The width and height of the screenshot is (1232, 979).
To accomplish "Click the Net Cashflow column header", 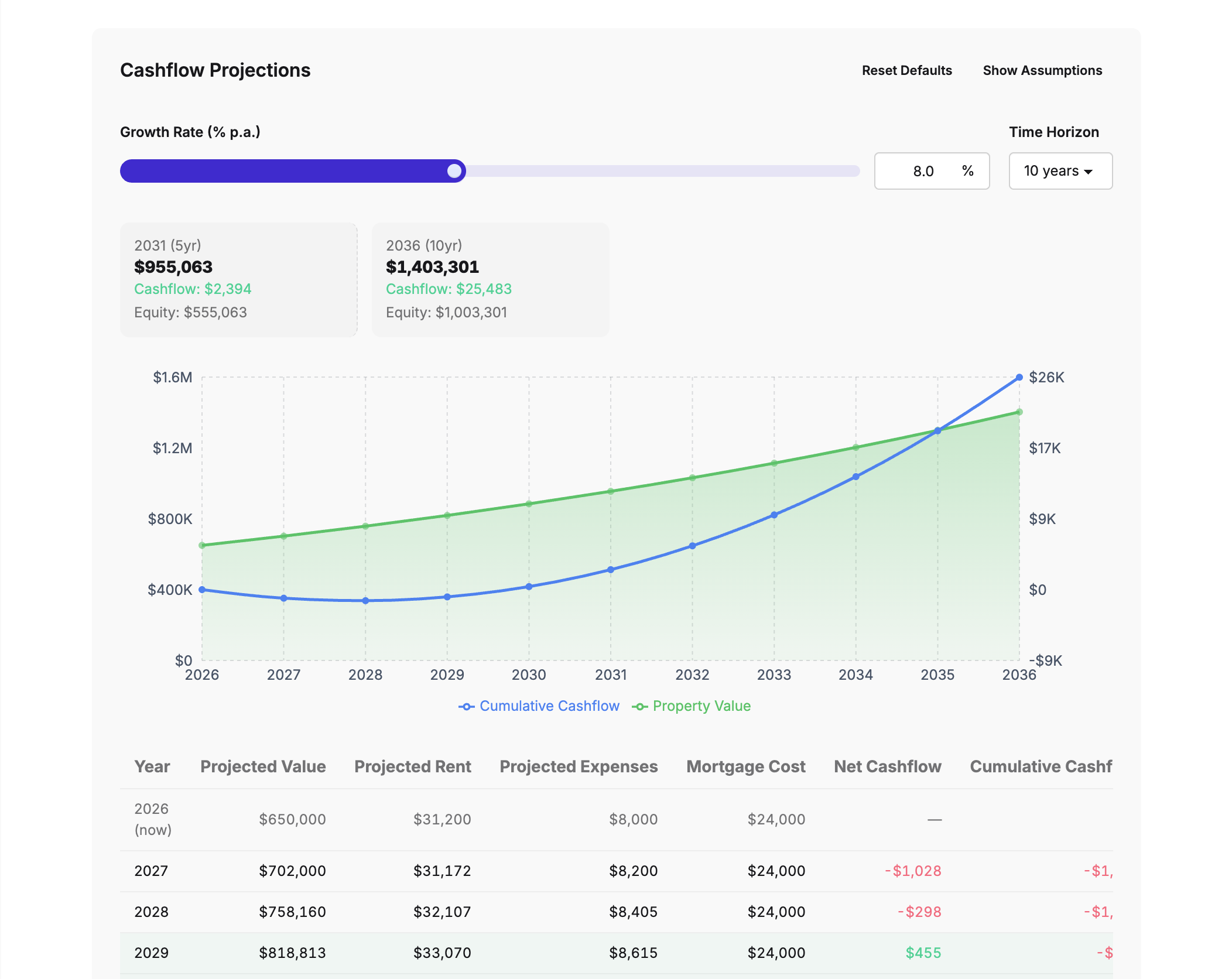I will [887, 766].
